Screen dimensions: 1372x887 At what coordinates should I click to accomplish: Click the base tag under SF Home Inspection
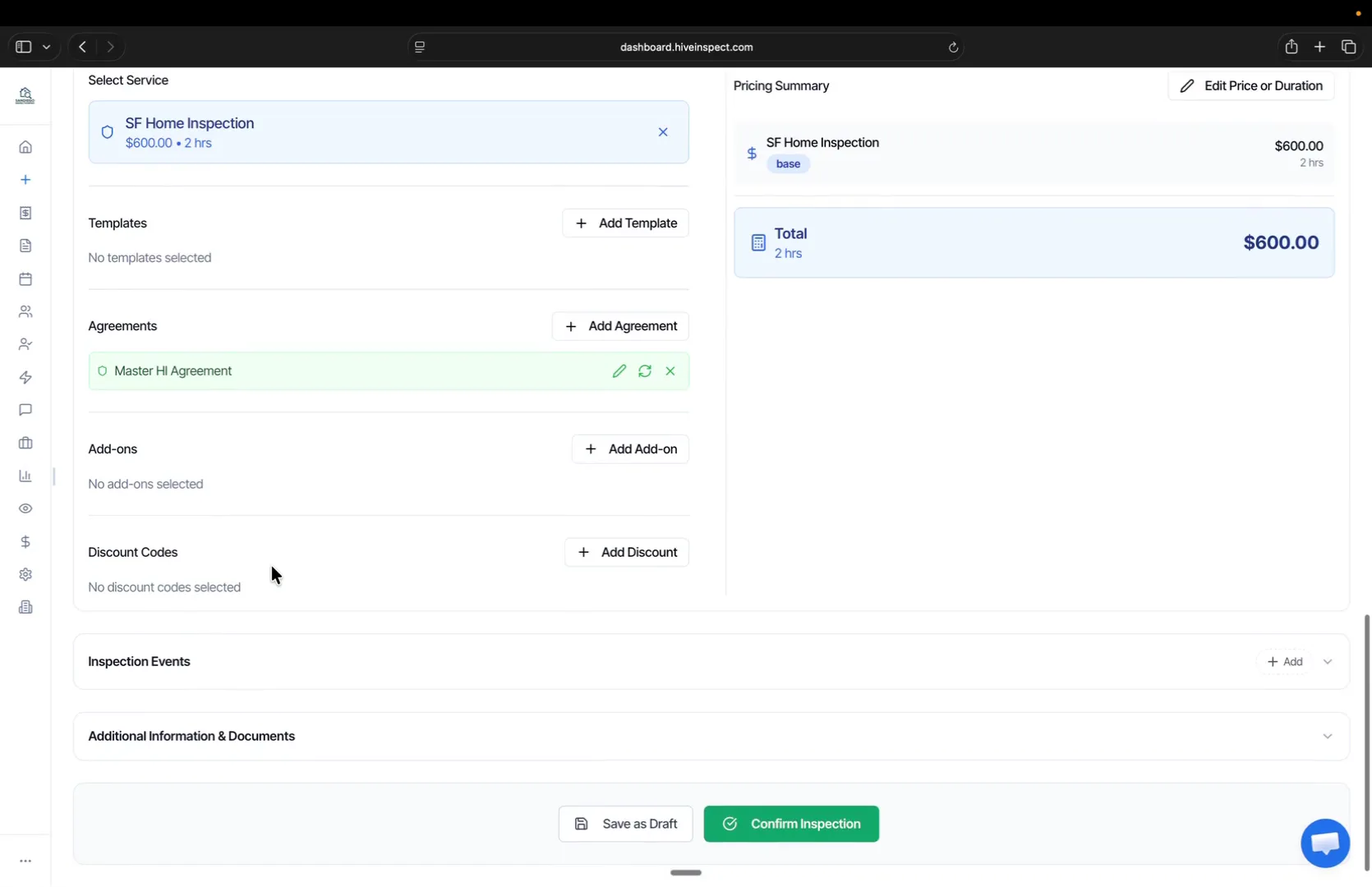point(788,164)
